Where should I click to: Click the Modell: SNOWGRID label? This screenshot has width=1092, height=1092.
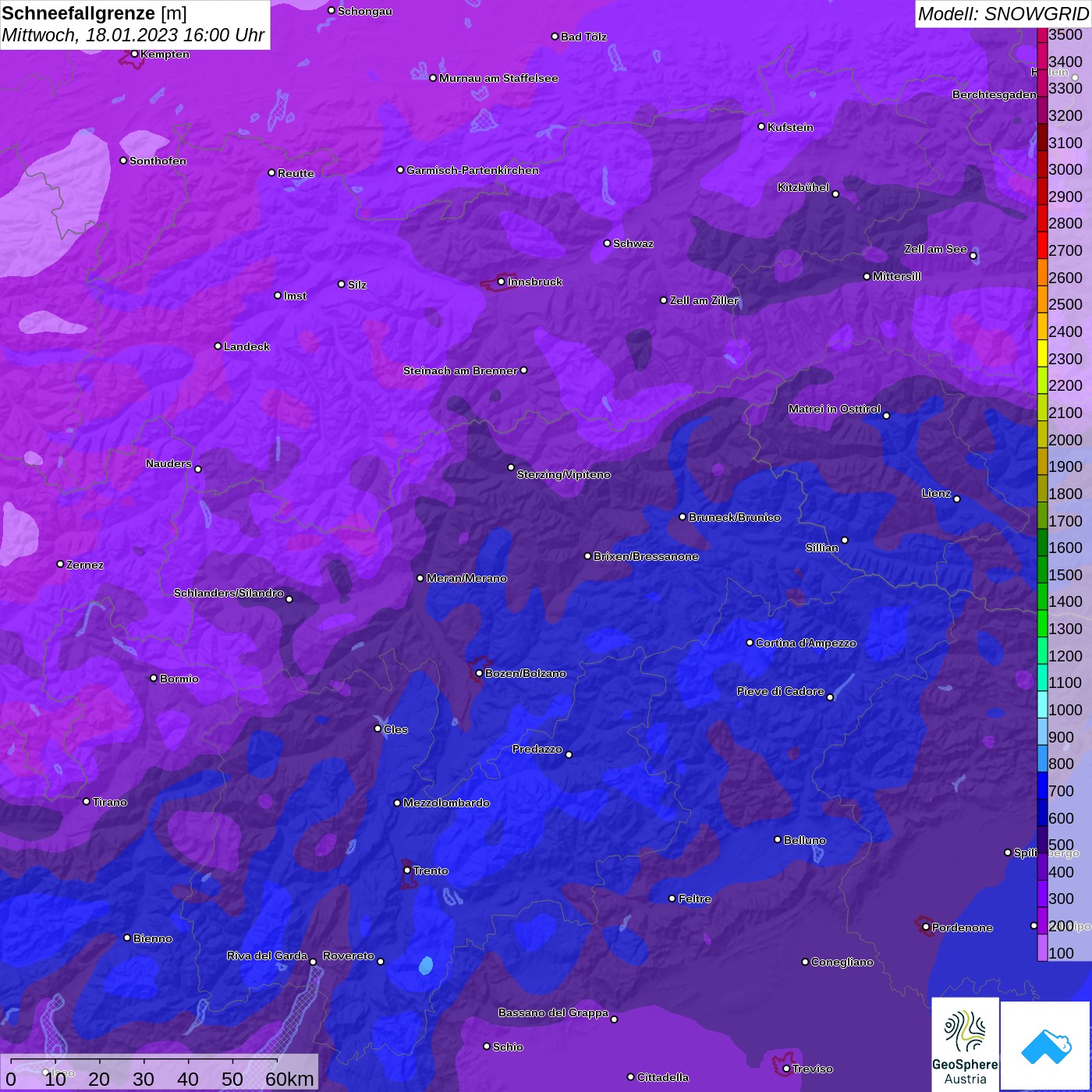coord(1003,13)
